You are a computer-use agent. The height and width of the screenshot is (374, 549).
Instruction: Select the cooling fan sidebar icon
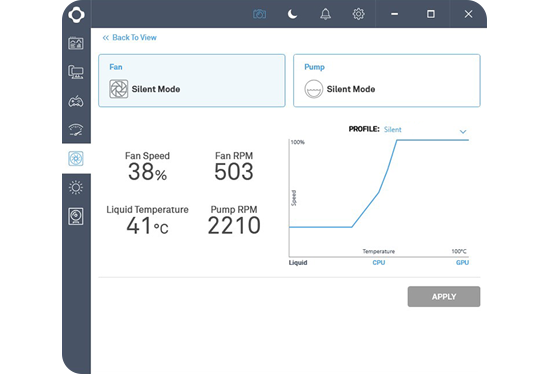coord(76,159)
